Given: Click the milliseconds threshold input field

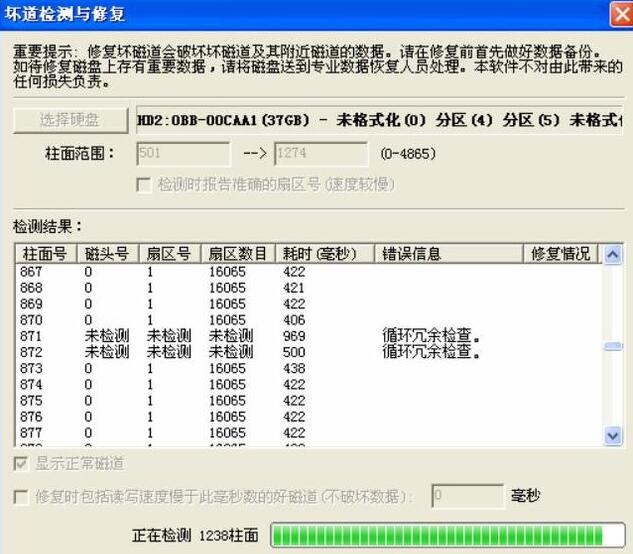Looking at the screenshot, I should coord(468,495).
